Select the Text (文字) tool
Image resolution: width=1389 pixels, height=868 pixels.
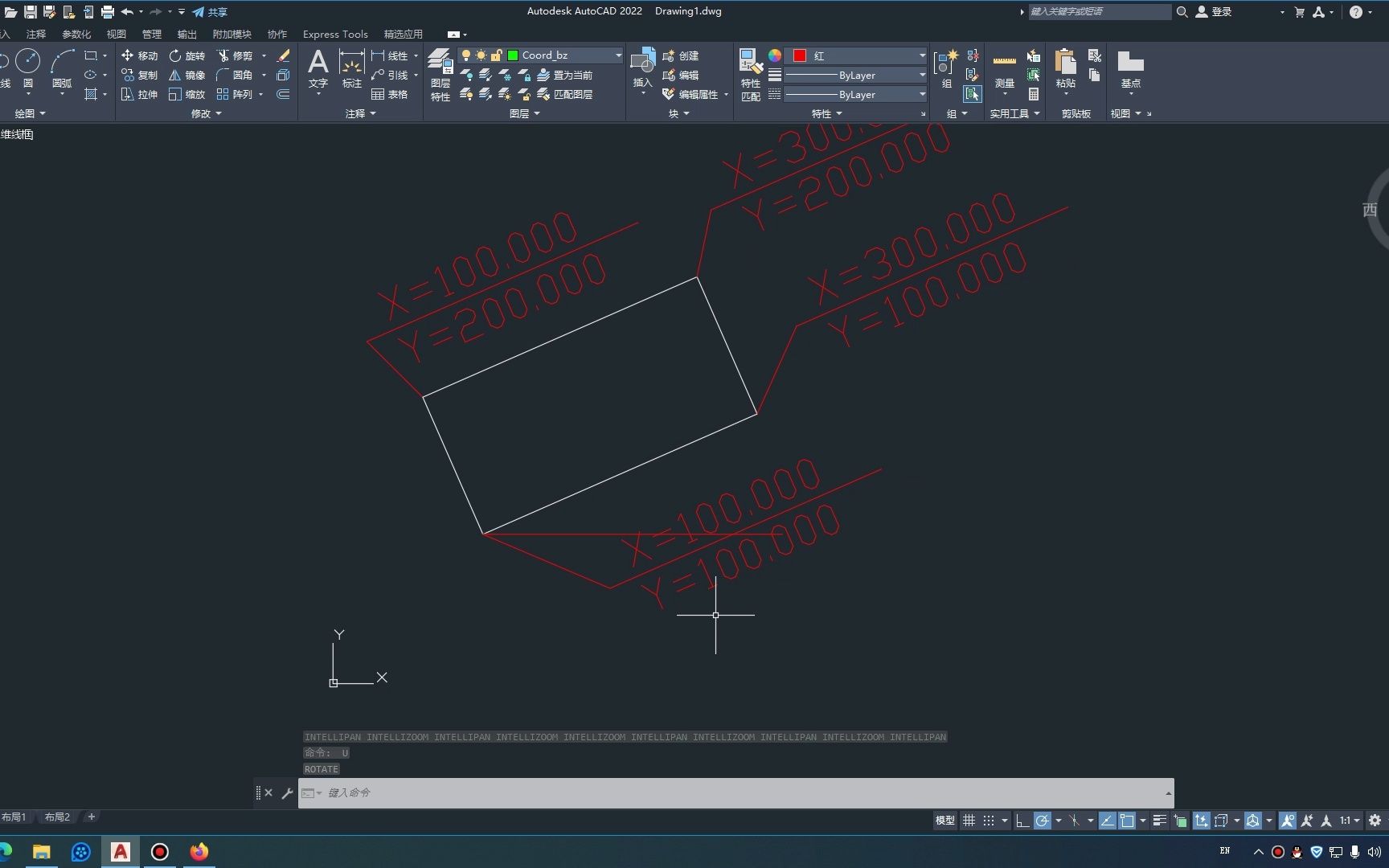(318, 68)
